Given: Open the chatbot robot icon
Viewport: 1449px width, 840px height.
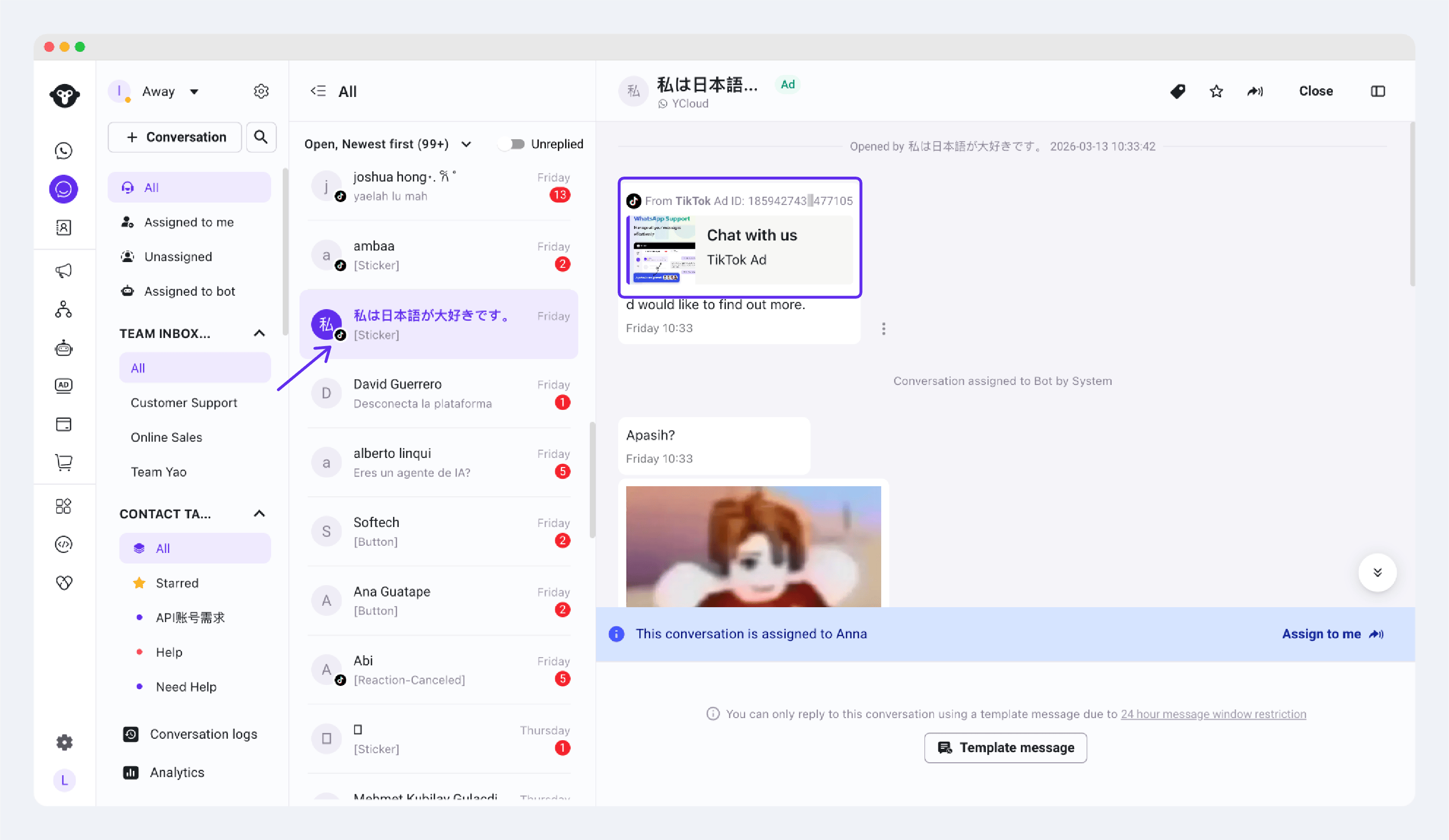Looking at the screenshot, I should tap(63, 348).
